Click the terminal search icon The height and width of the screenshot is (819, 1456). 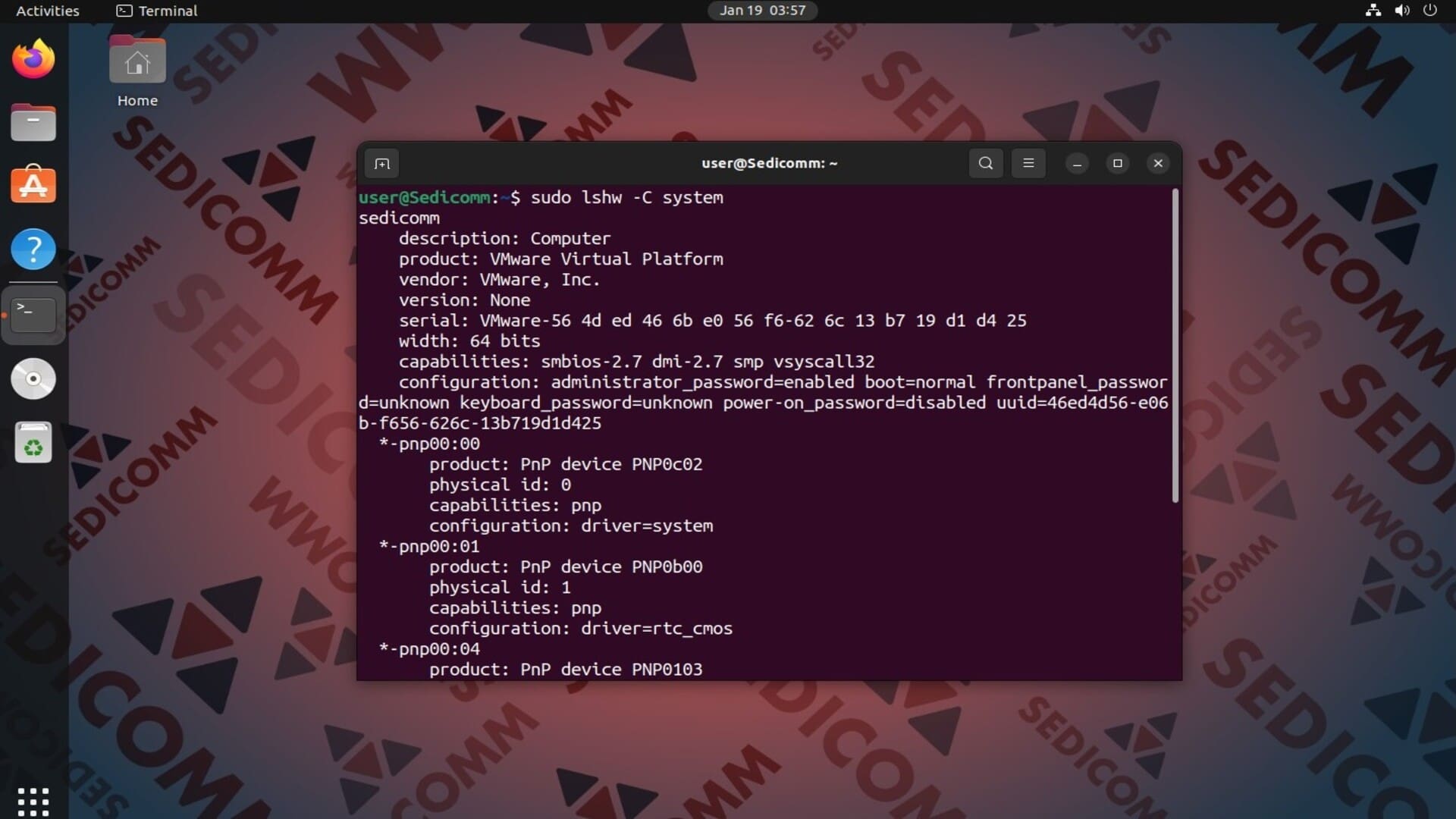click(985, 163)
